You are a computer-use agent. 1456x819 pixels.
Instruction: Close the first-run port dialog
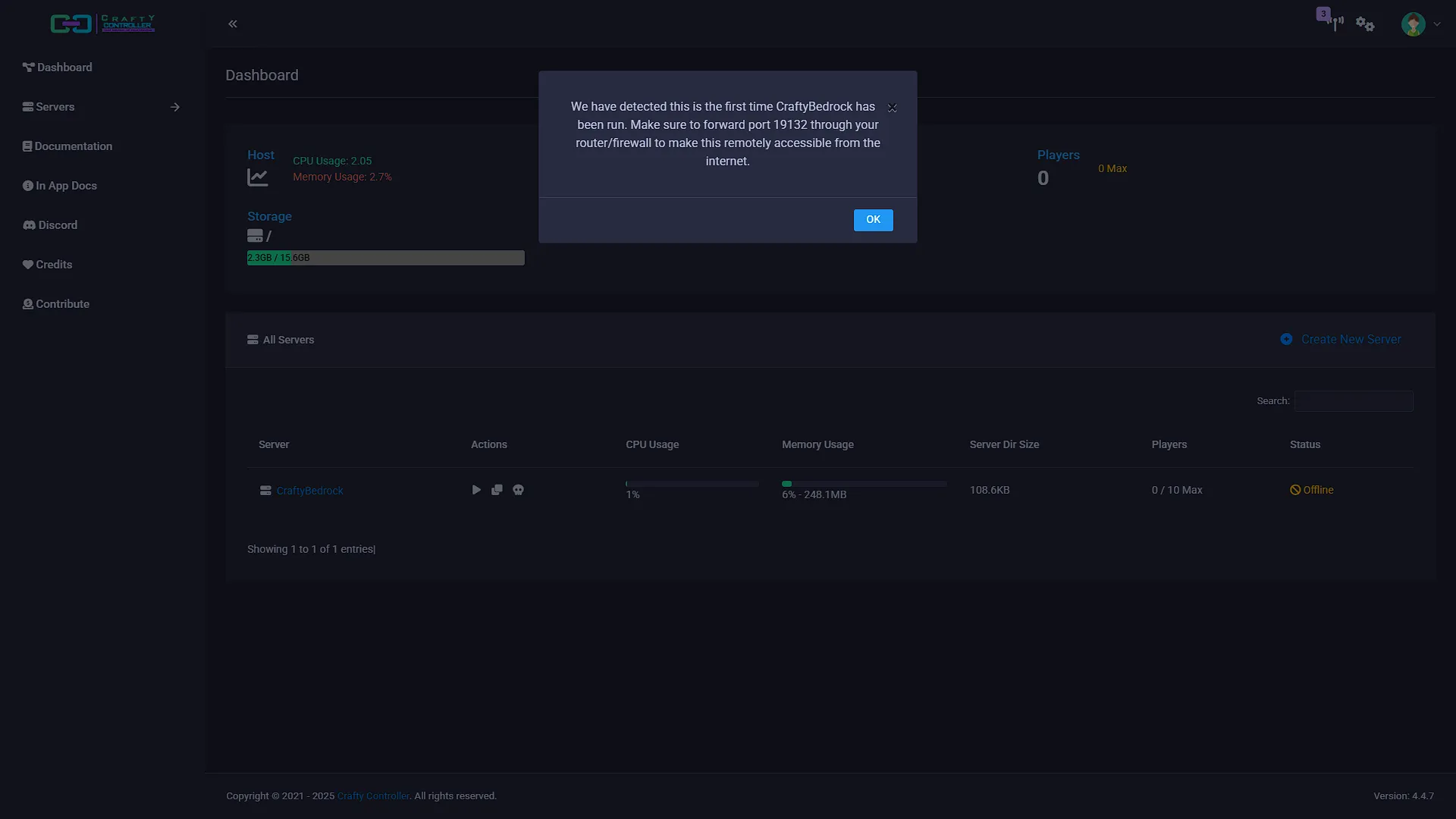click(893, 108)
